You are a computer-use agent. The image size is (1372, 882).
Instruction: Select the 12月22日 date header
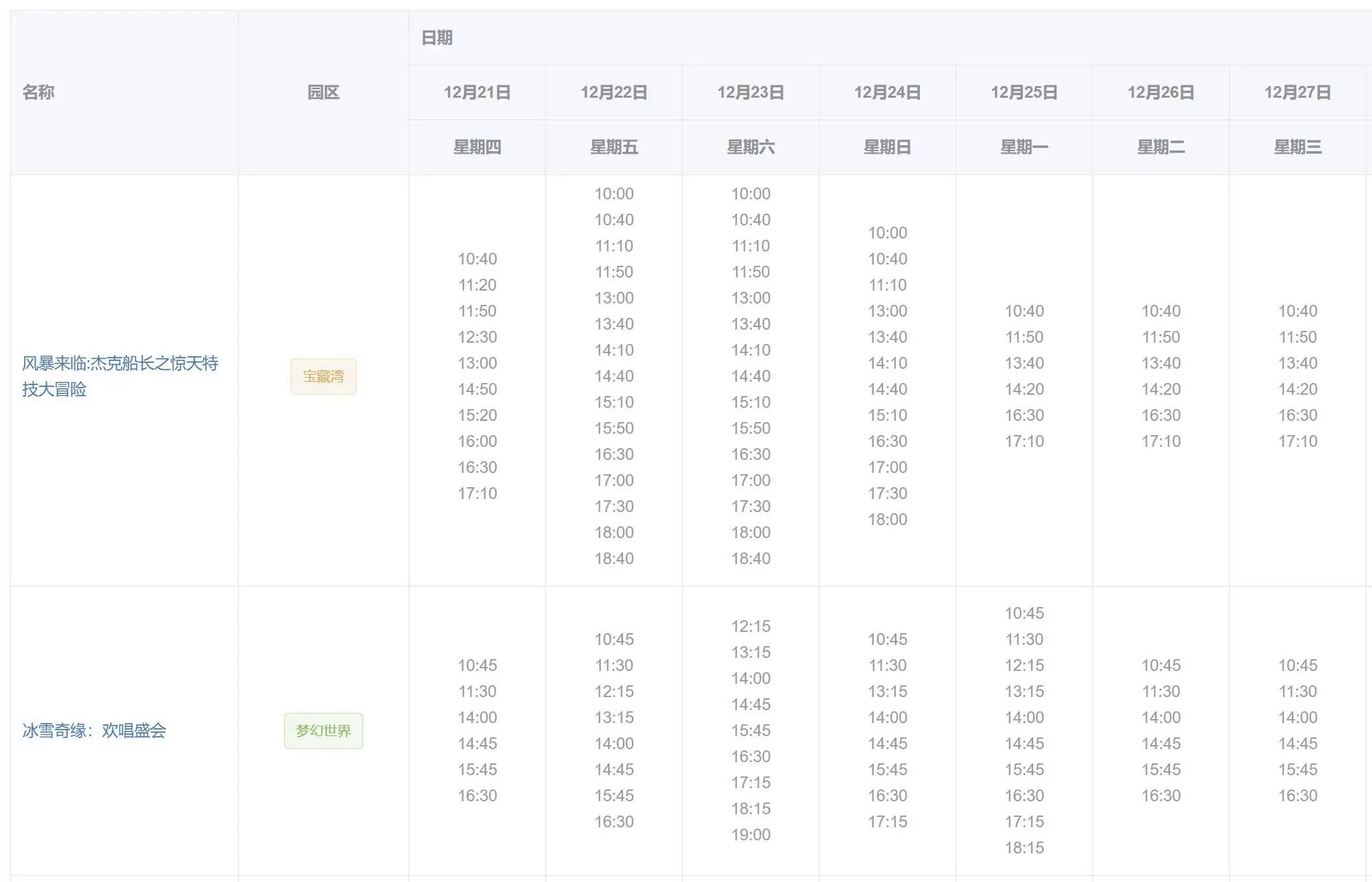coord(613,92)
